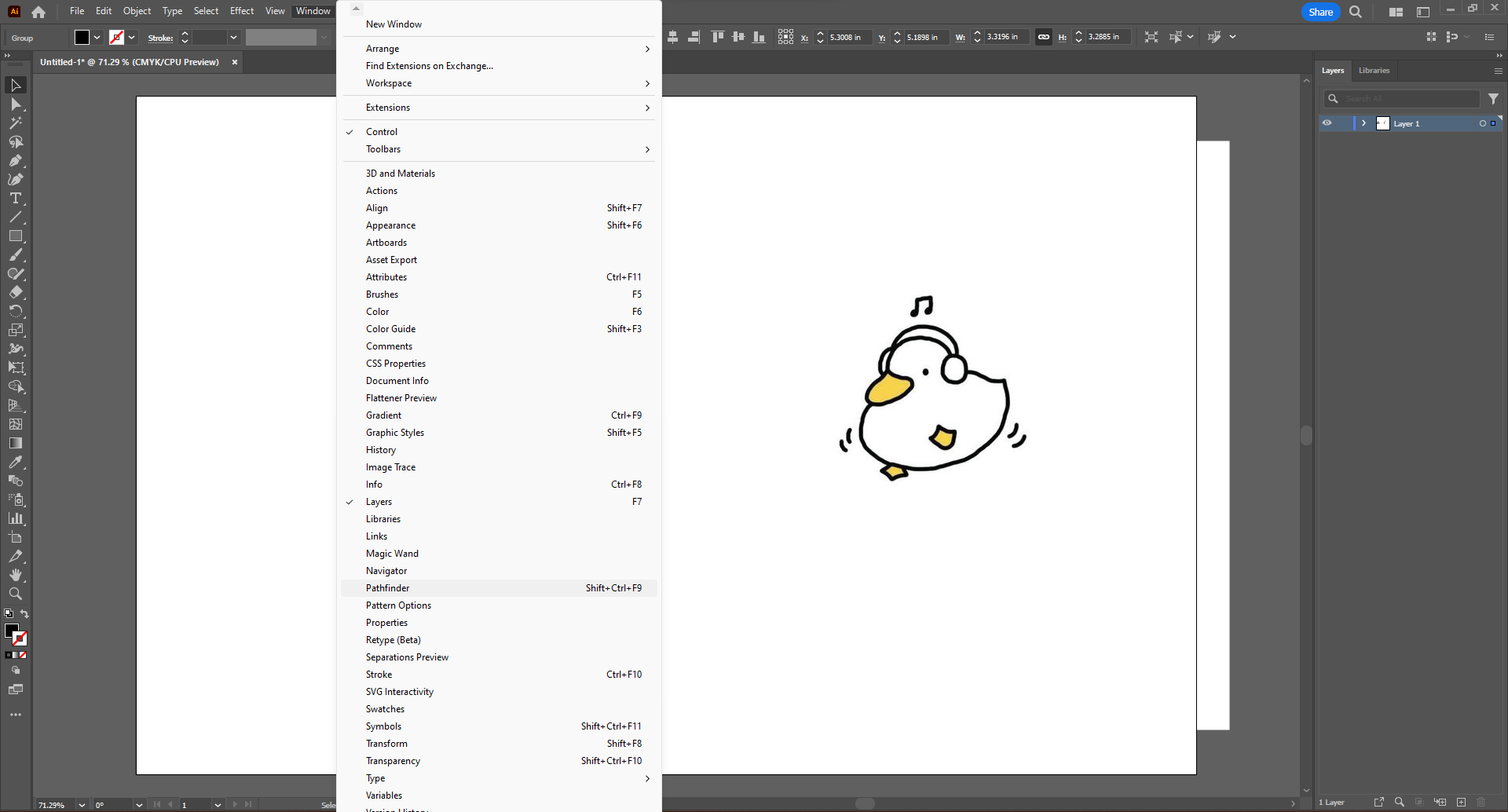Select the Rectangle tool

(x=16, y=236)
